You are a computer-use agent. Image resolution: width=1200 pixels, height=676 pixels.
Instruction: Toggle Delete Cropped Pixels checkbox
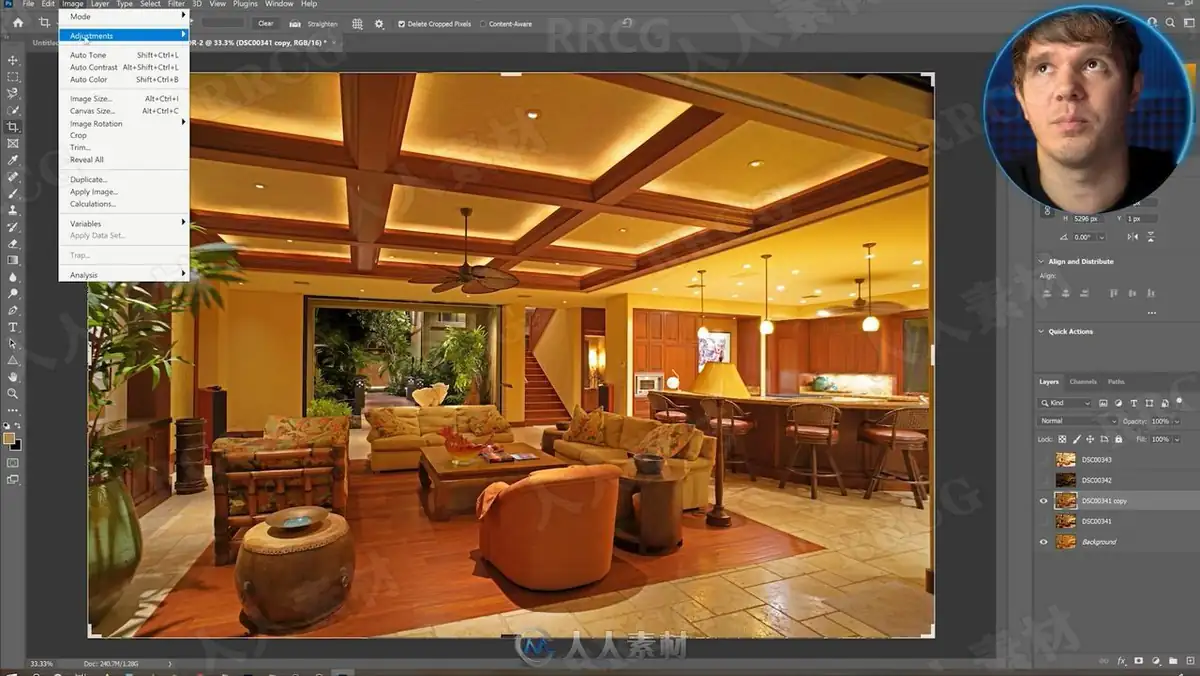(x=402, y=23)
